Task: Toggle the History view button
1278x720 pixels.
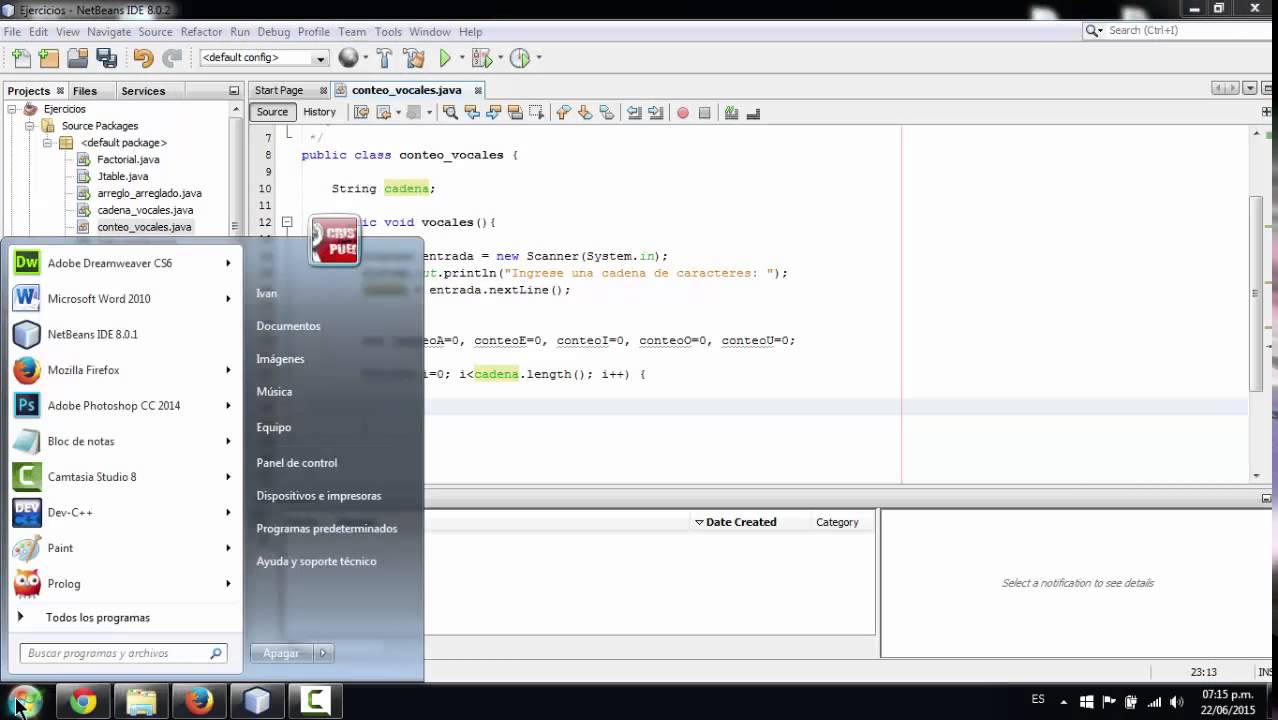Action: [x=319, y=112]
